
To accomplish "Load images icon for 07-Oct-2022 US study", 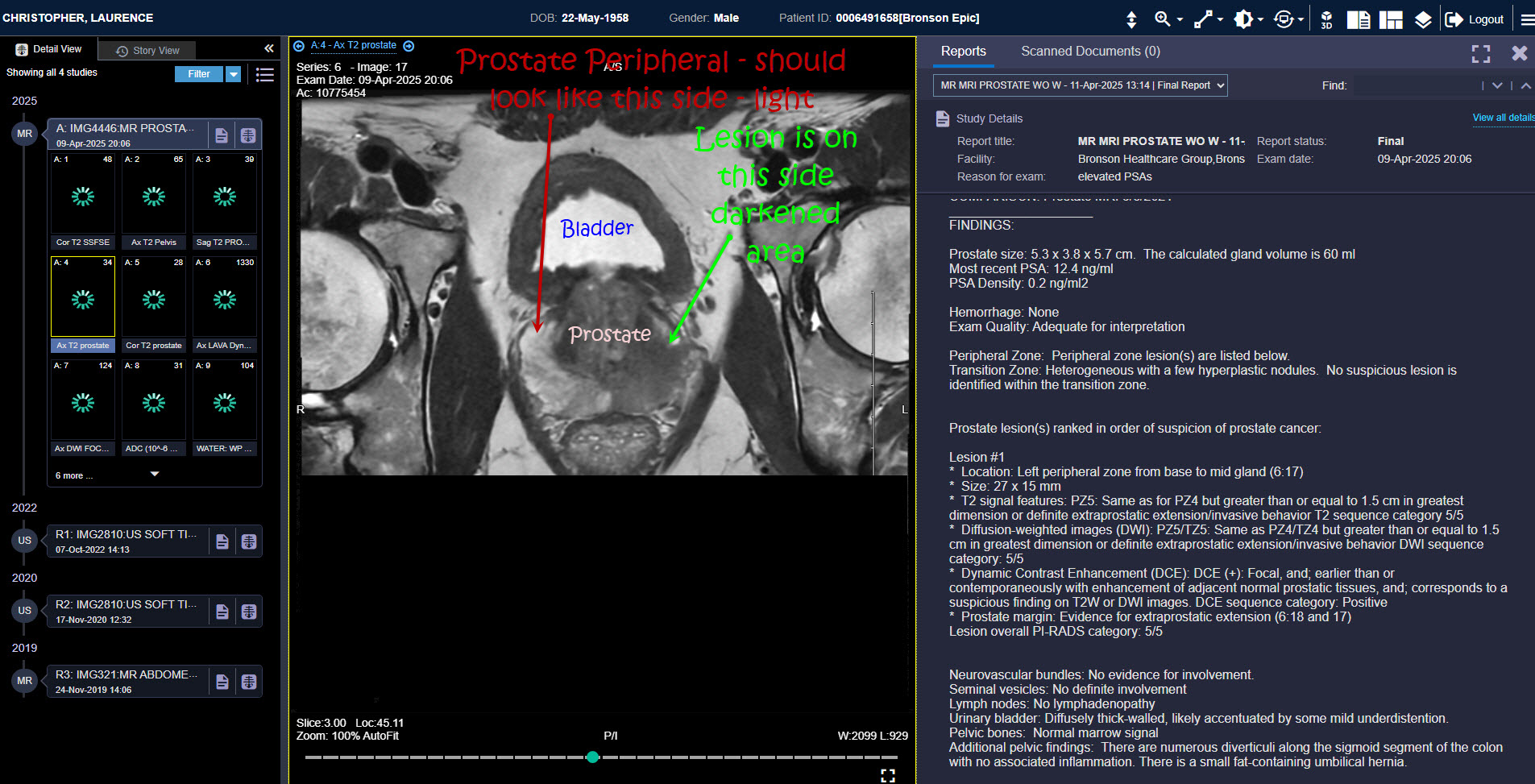I will pos(249,541).
